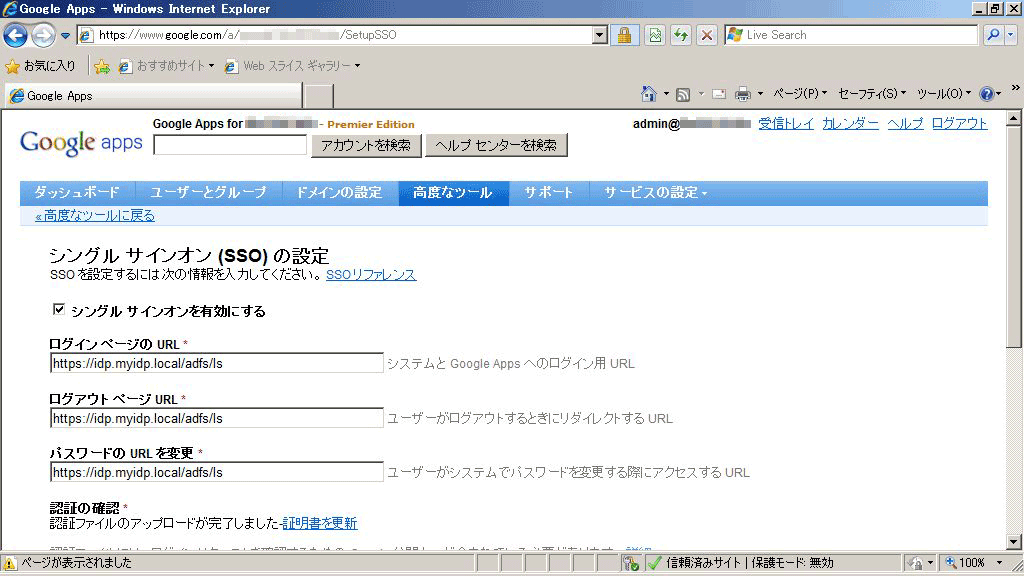The image size is (1024, 576).
Task: Click the status bar warning icon
Action: click(10, 563)
